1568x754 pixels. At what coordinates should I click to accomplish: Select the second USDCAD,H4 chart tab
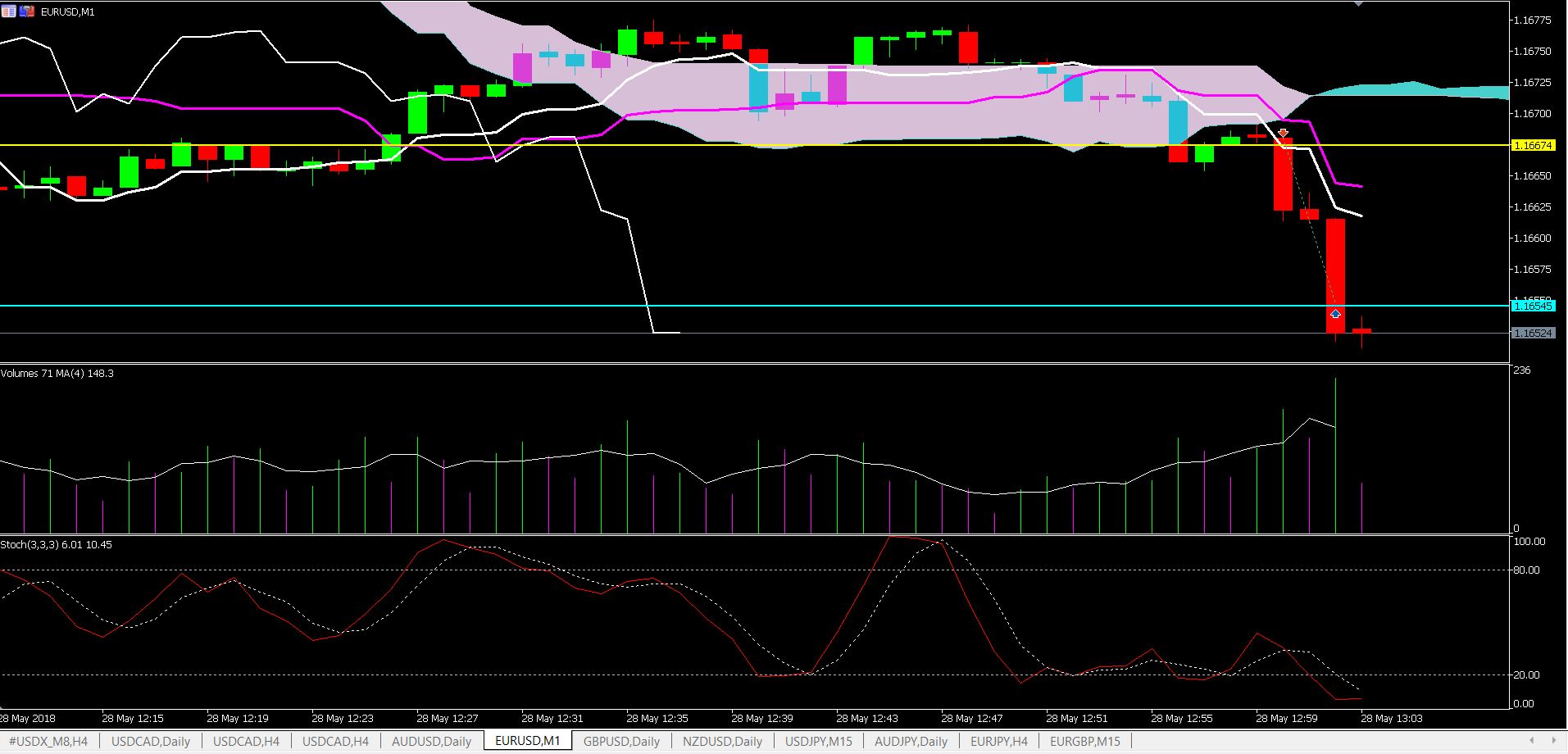(x=335, y=741)
